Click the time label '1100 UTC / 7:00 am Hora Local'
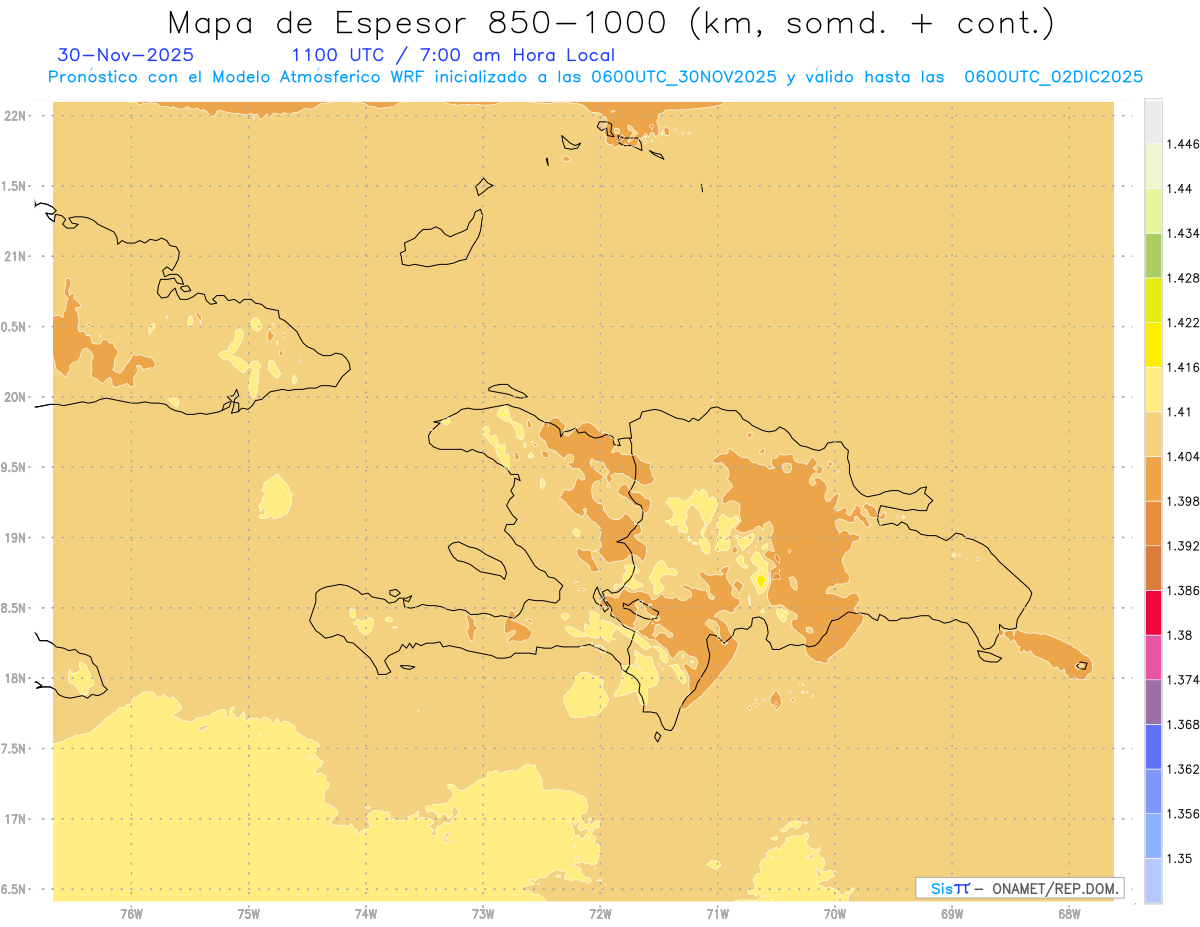The image size is (1200, 927). (453, 55)
